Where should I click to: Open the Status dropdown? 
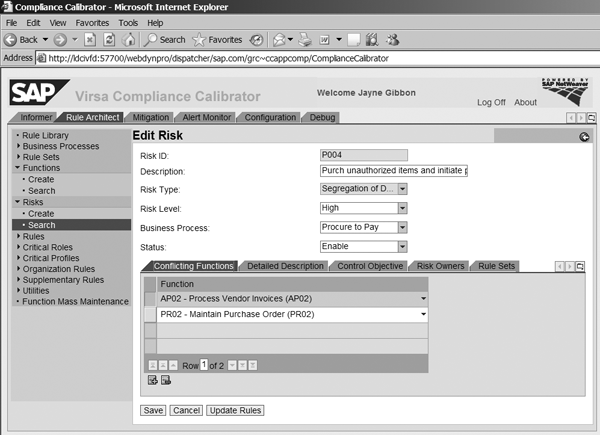coord(402,246)
